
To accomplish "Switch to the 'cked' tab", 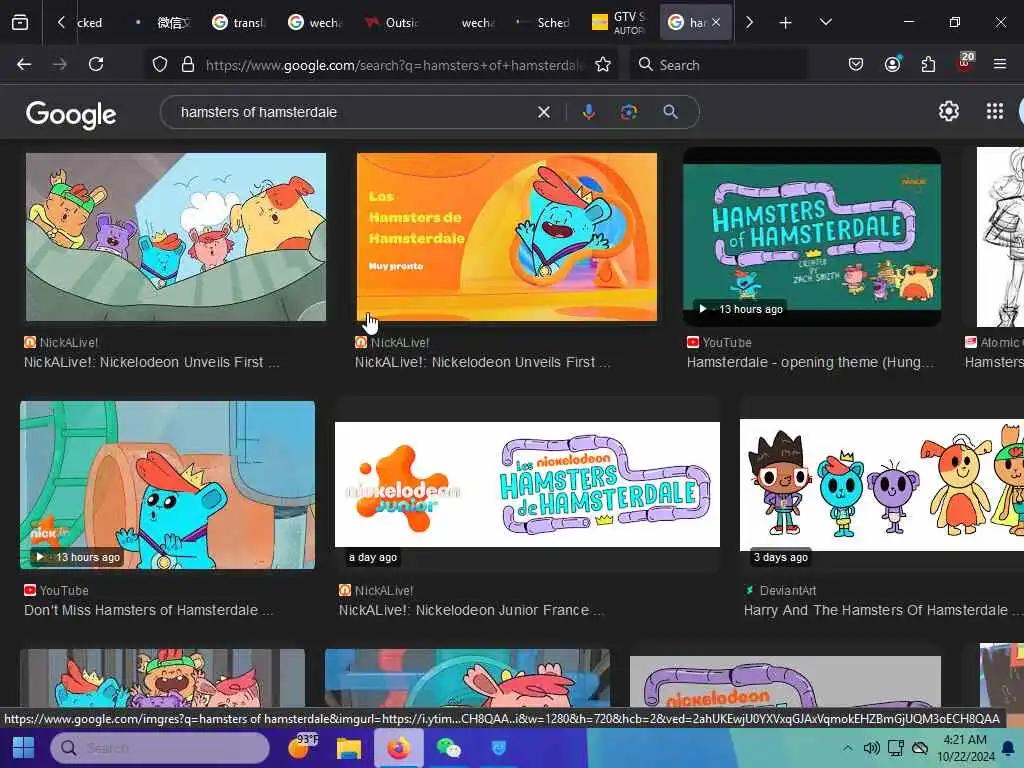I will (x=89, y=23).
